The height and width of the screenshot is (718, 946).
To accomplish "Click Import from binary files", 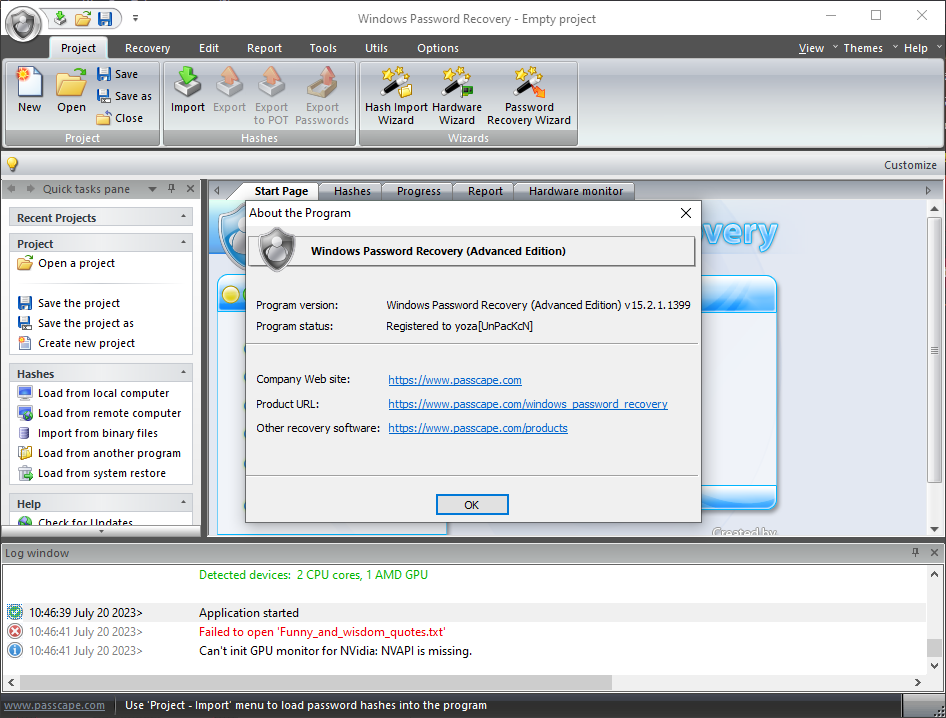I will click(x=88, y=433).
